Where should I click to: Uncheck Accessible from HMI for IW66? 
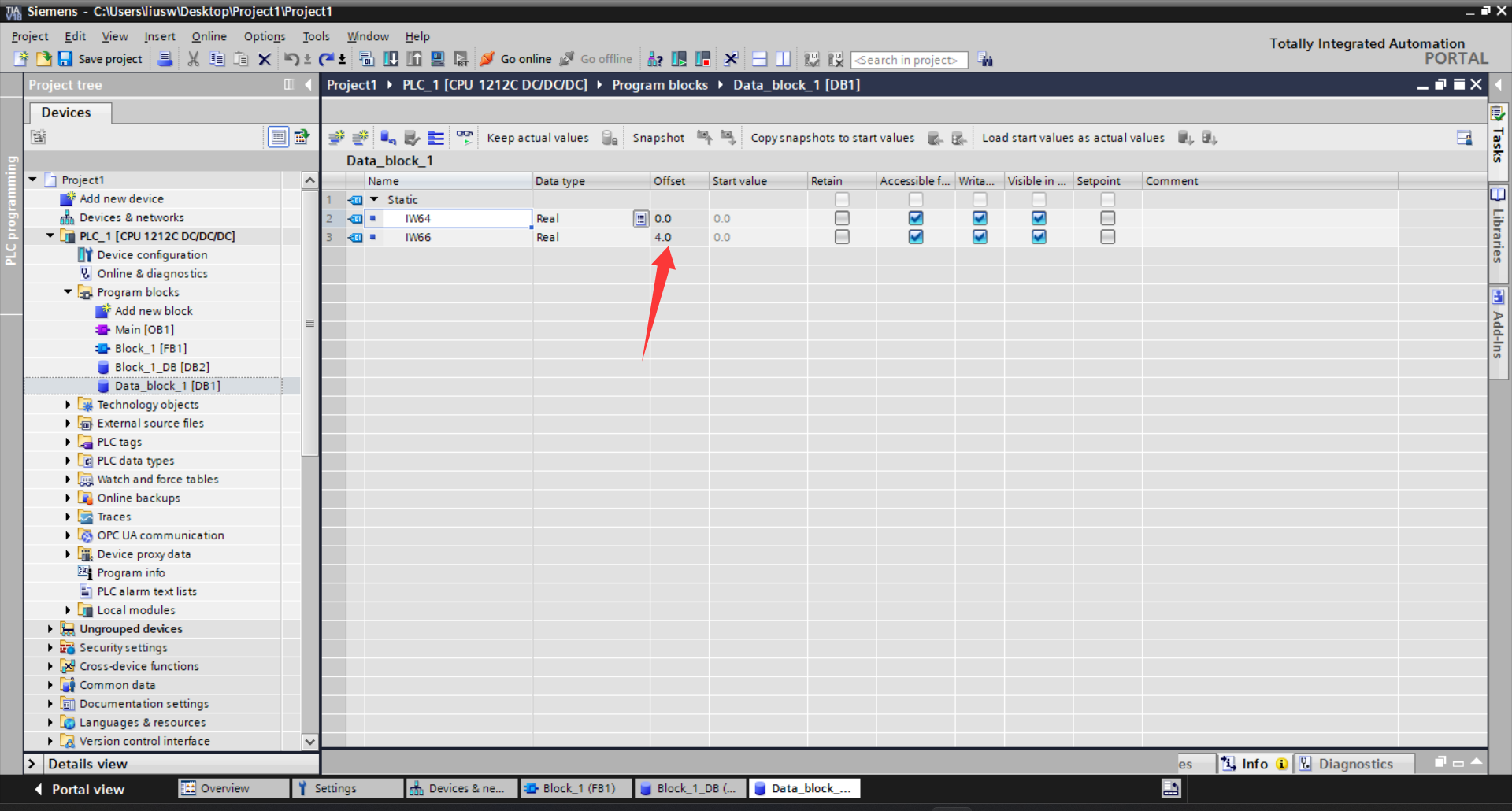click(915, 237)
